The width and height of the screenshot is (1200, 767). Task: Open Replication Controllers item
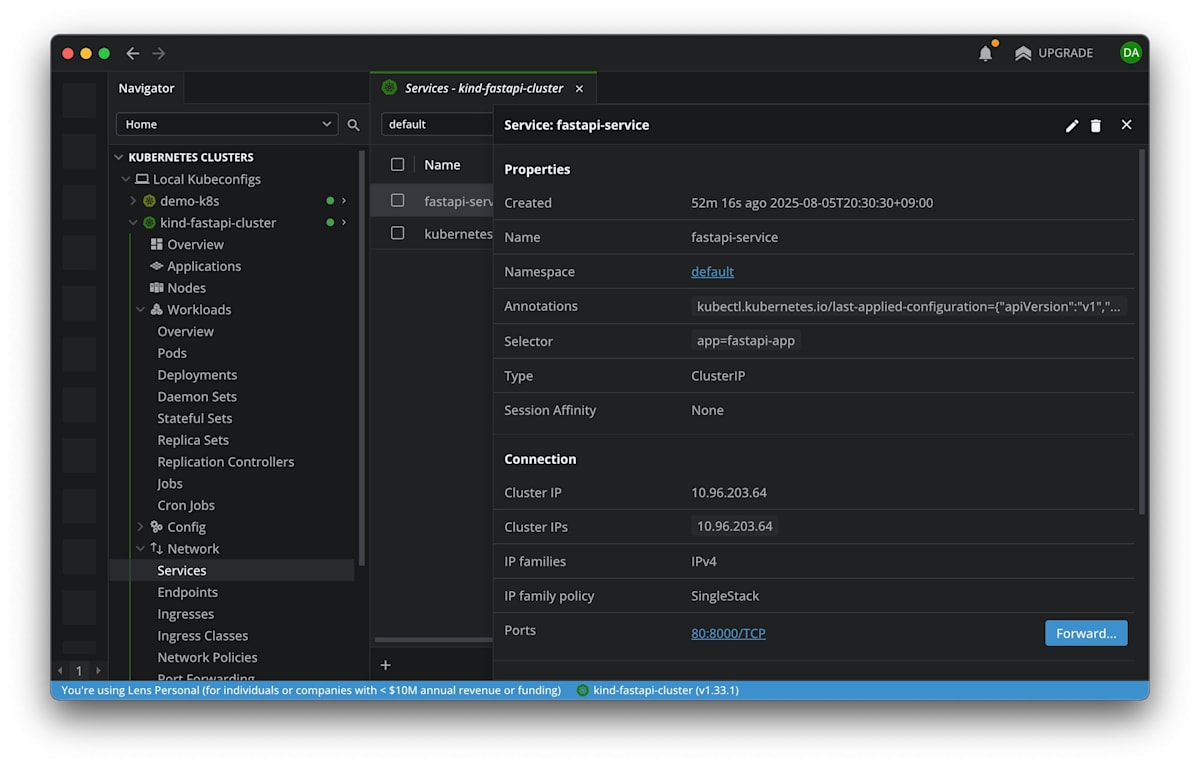226,462
